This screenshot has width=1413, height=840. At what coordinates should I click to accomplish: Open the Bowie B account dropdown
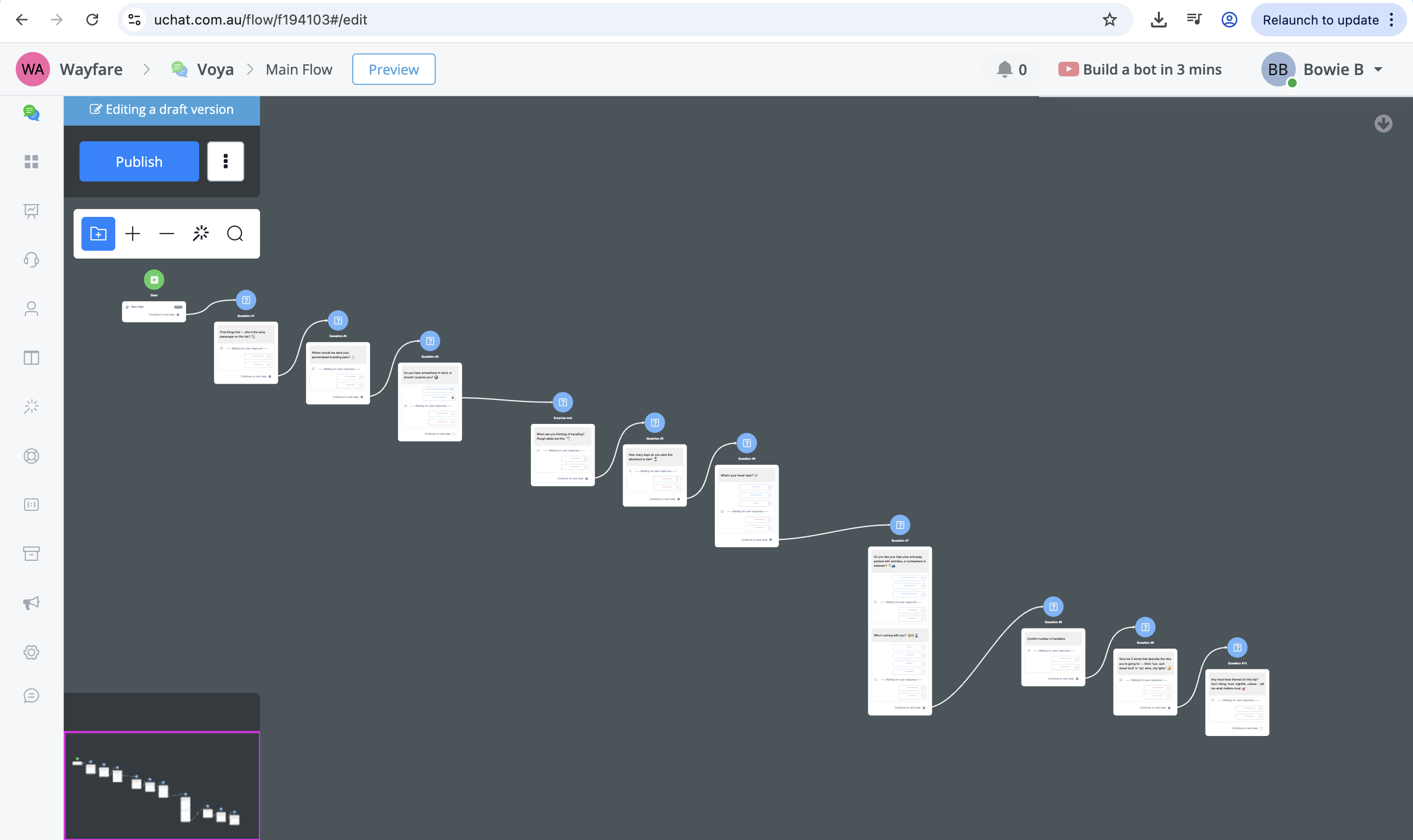pos(1322,70)
